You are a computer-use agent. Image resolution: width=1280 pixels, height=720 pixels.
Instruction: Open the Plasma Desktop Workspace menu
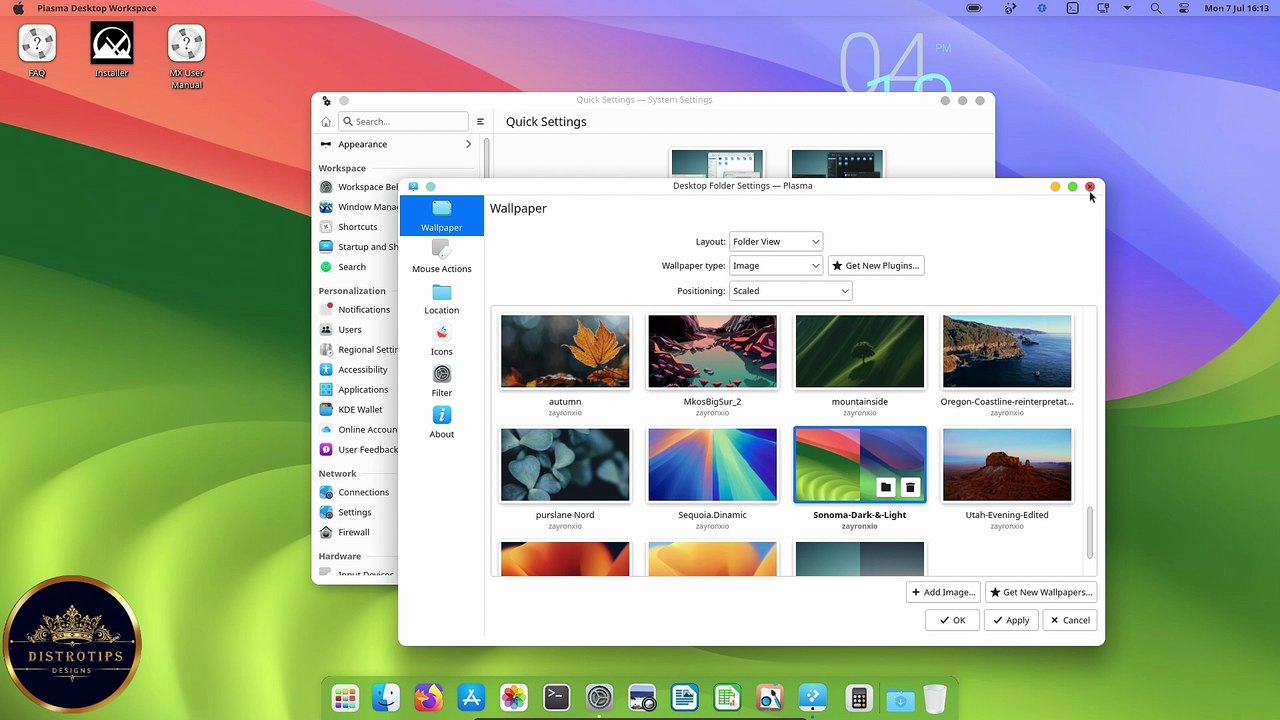(x=96, y=8)
